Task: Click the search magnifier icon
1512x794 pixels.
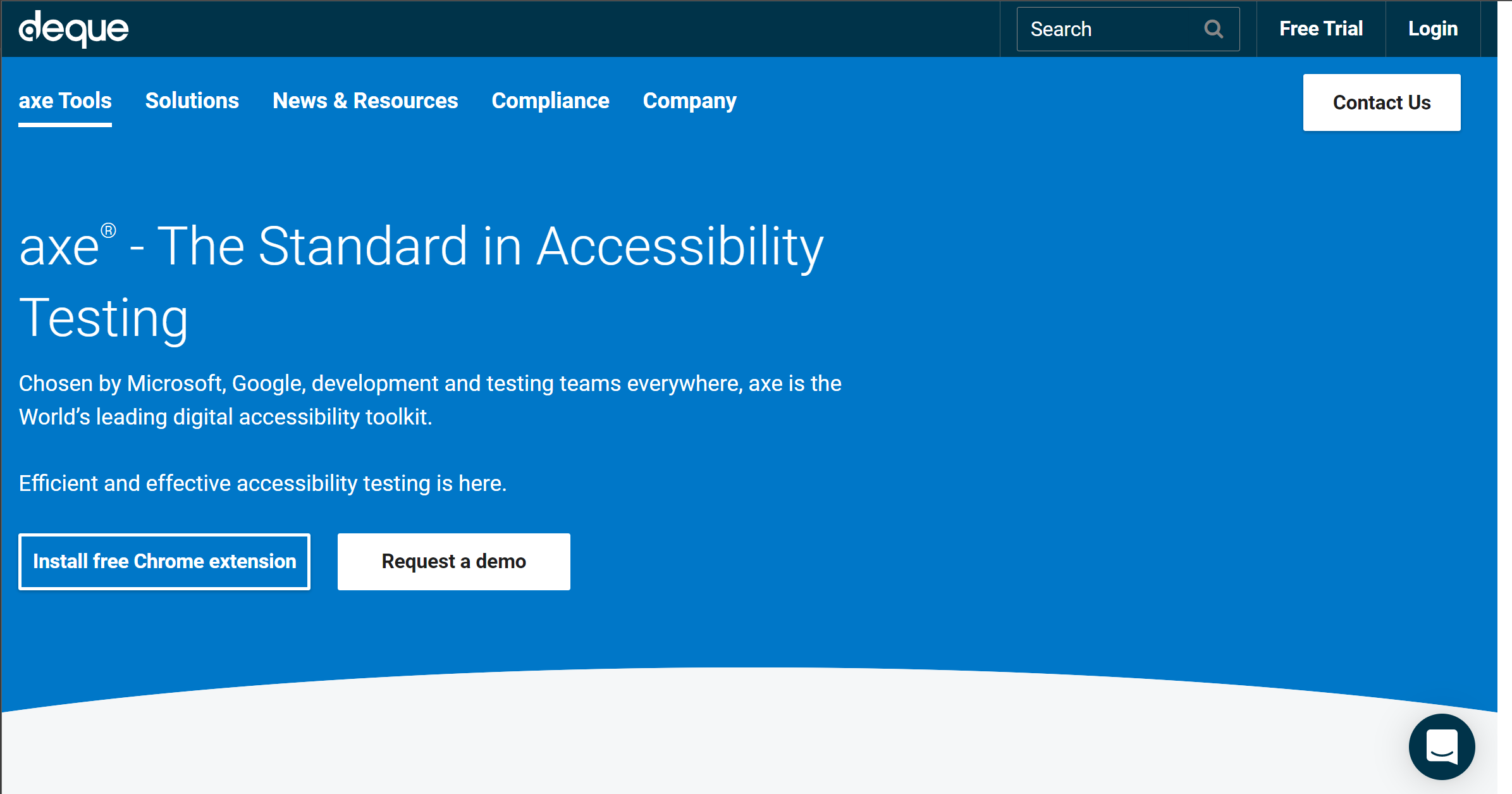Action: click(1213, 29)
